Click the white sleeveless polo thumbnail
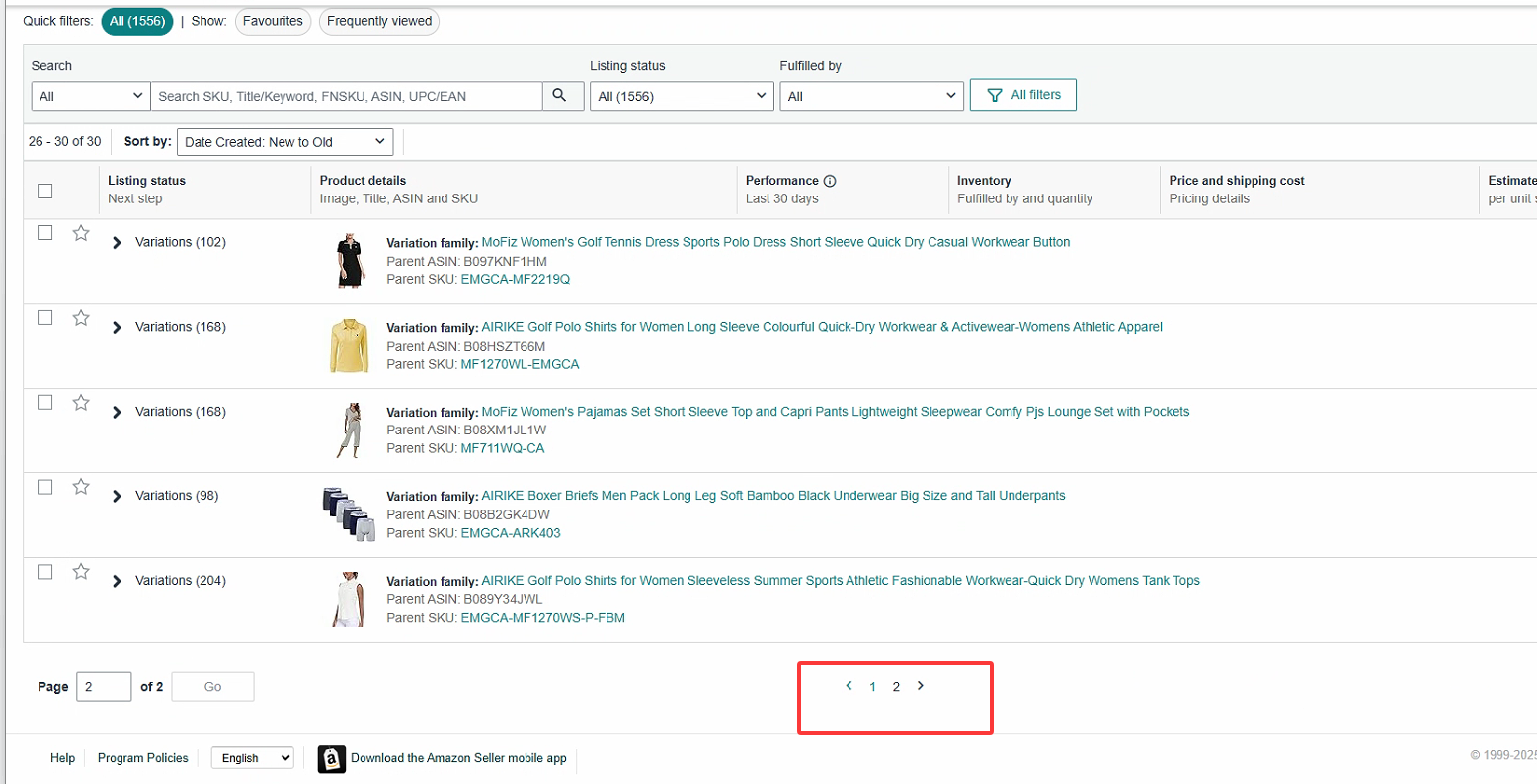 (x=349, y=599)
